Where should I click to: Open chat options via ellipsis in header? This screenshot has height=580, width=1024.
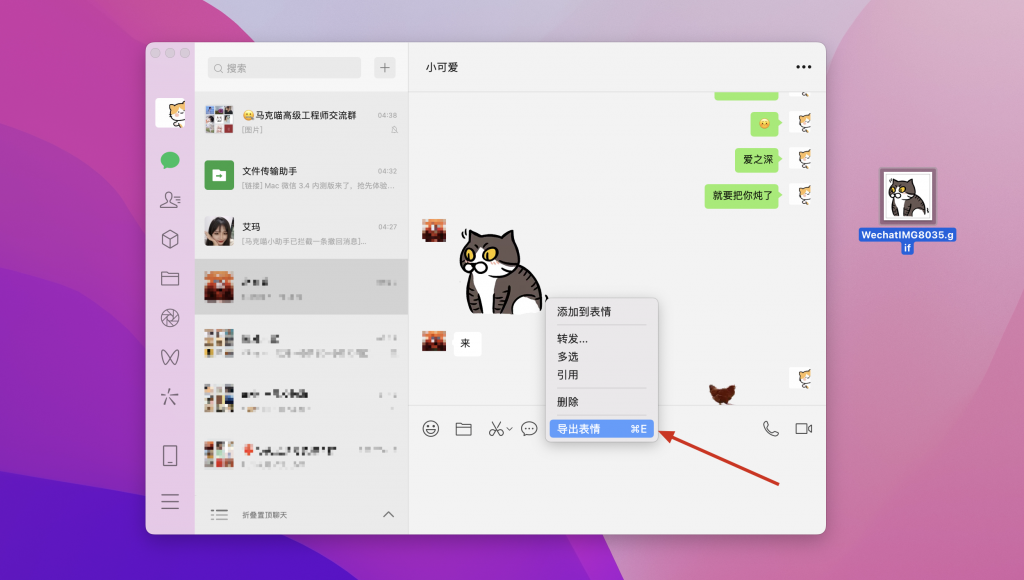pyautogui.click(x=802, y=67)
